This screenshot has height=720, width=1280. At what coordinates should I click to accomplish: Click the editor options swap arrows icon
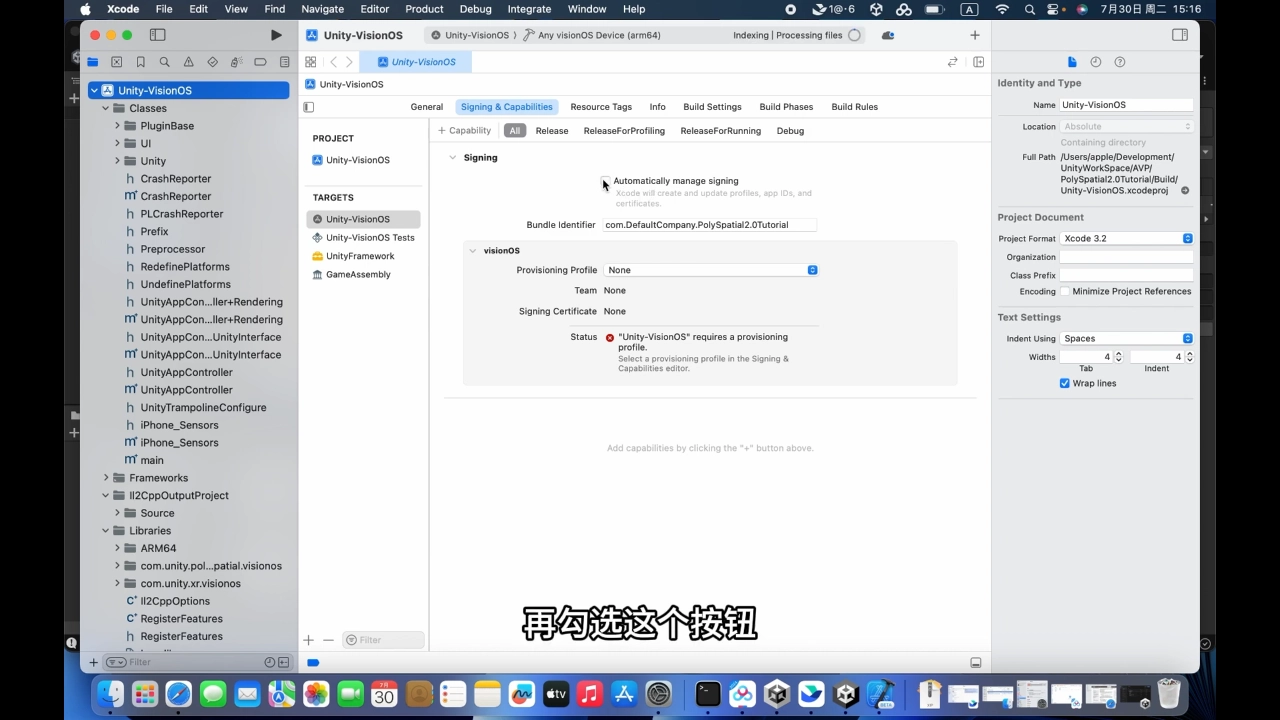[953, 62]
